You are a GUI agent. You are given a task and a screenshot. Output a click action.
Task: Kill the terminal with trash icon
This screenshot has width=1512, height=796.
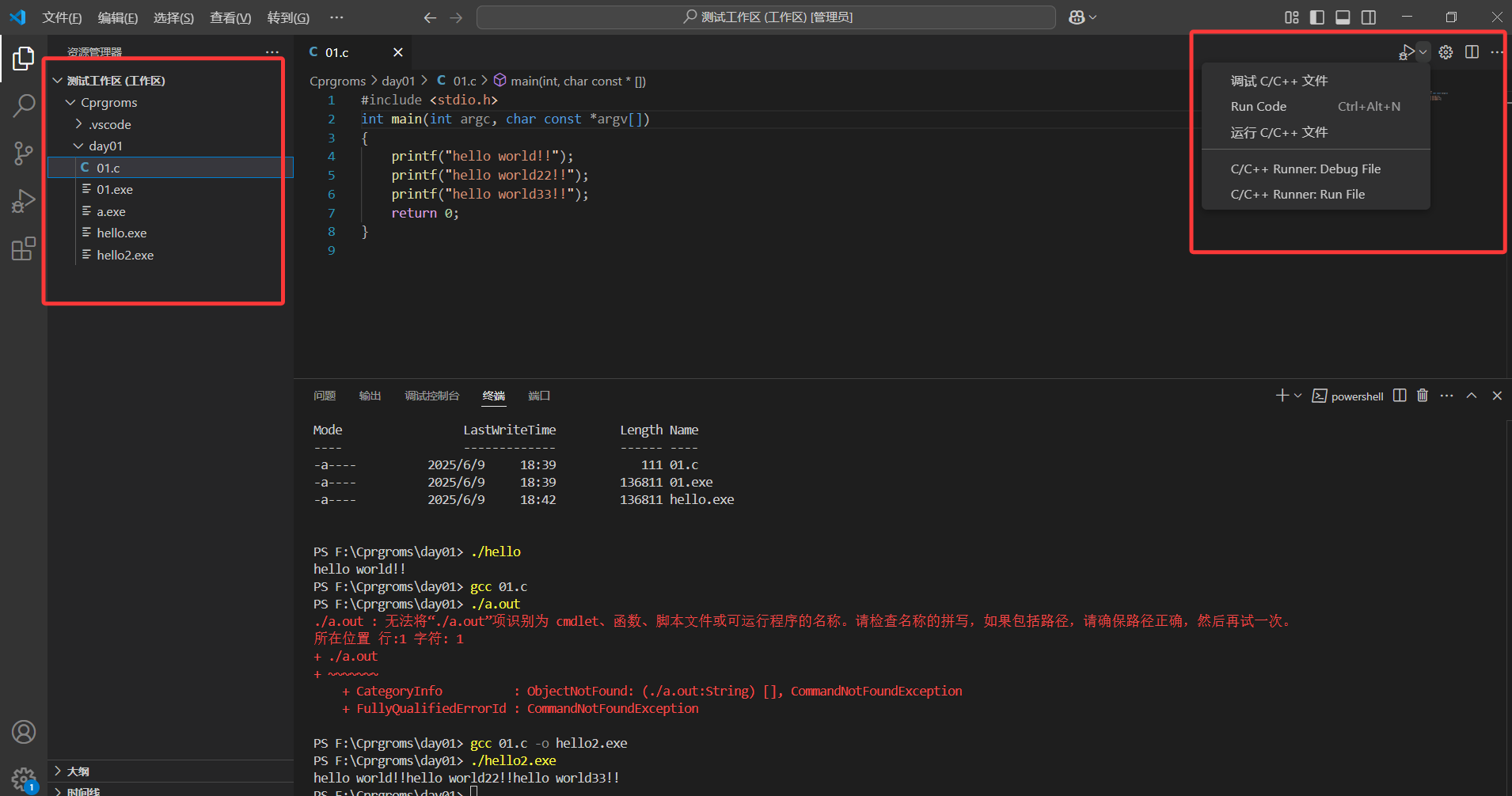(1422, 395)
